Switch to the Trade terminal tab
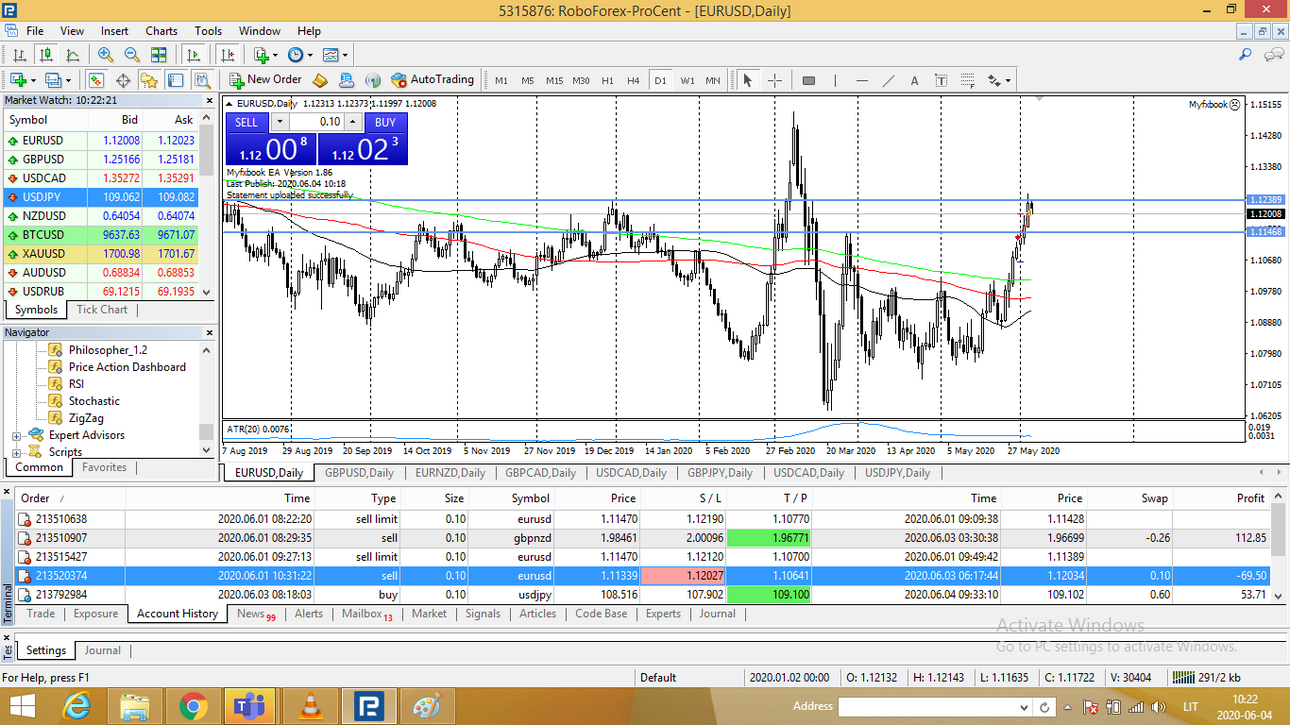 [x=41, y=613]
